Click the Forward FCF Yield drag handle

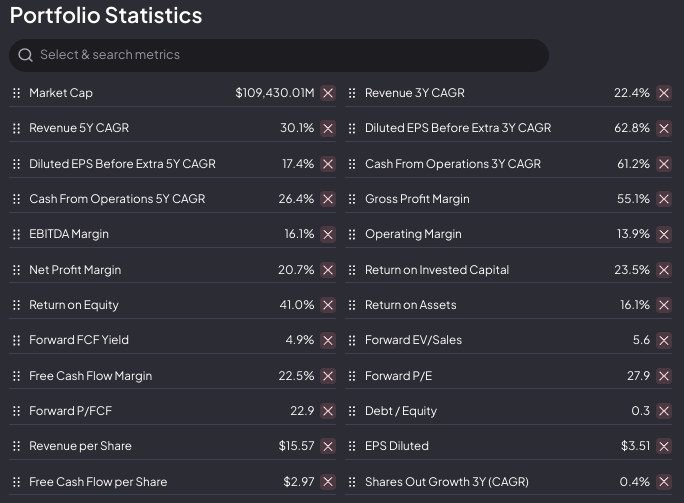point(16,340)
